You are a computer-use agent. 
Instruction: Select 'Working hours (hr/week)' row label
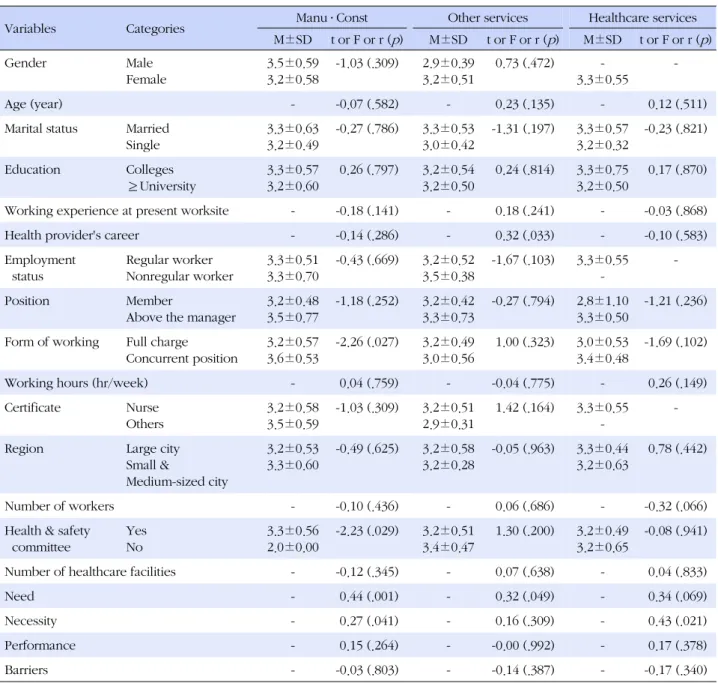[x=76, y=383]
